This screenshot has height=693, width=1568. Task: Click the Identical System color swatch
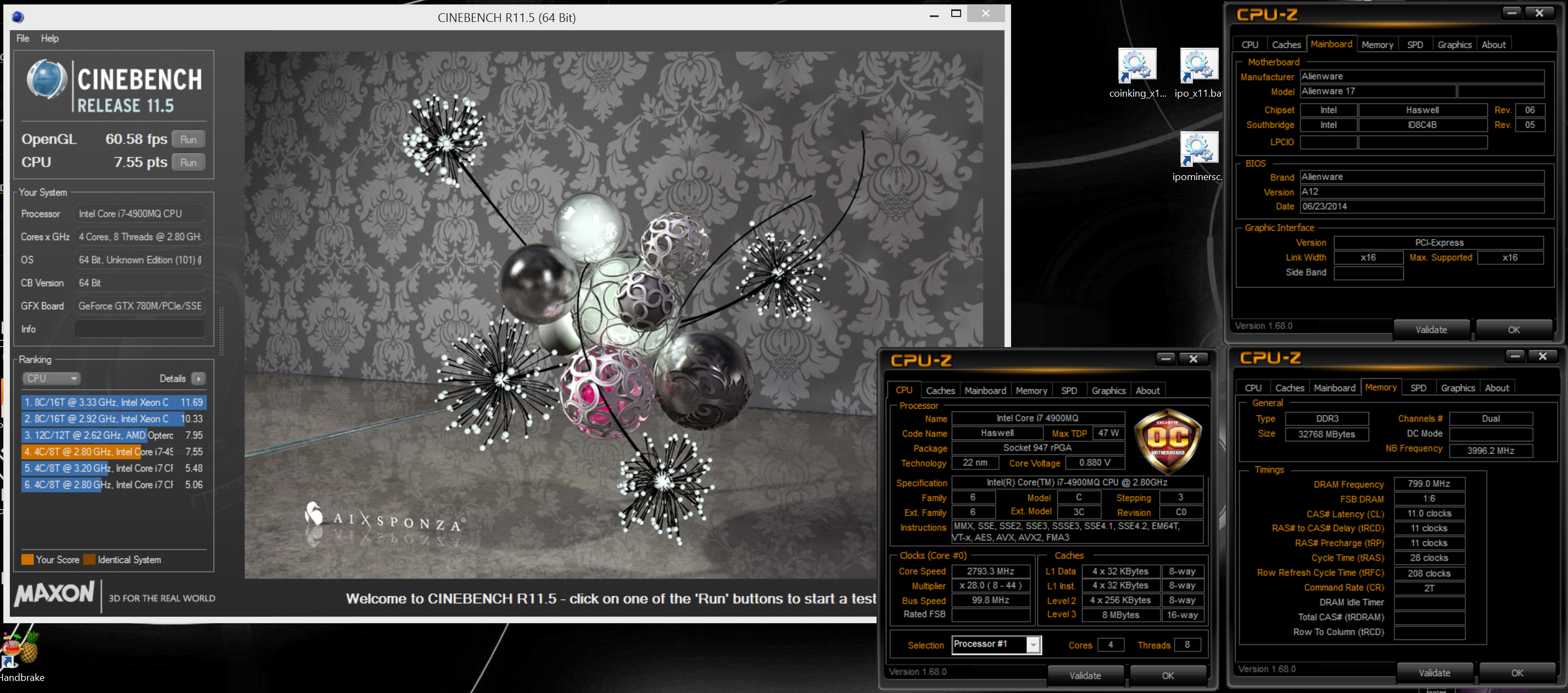click(x=90, y=560)
